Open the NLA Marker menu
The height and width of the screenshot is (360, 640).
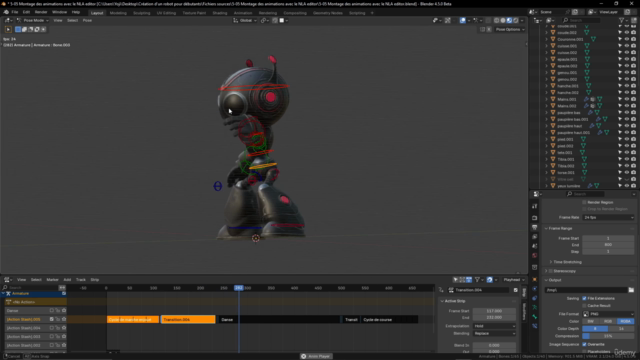[x=52, y=280]
